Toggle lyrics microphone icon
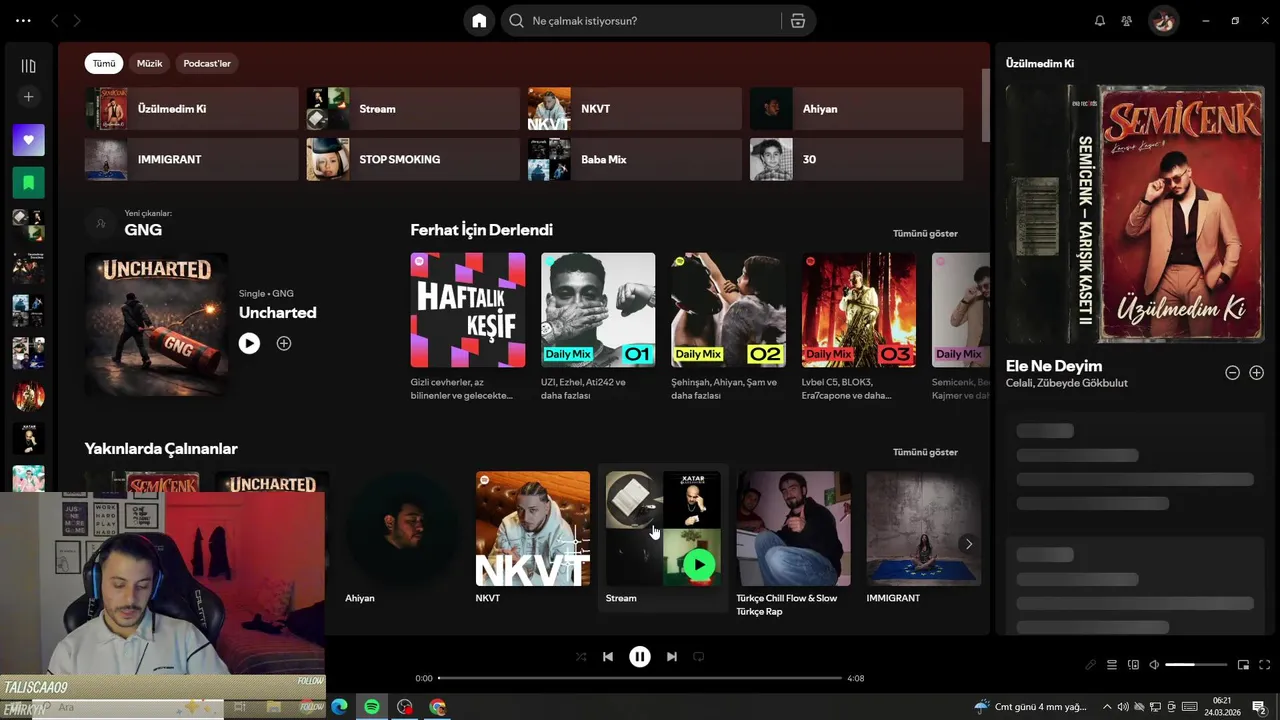The width and height of the screenshot is (1280, 720). coord(1091,665)
